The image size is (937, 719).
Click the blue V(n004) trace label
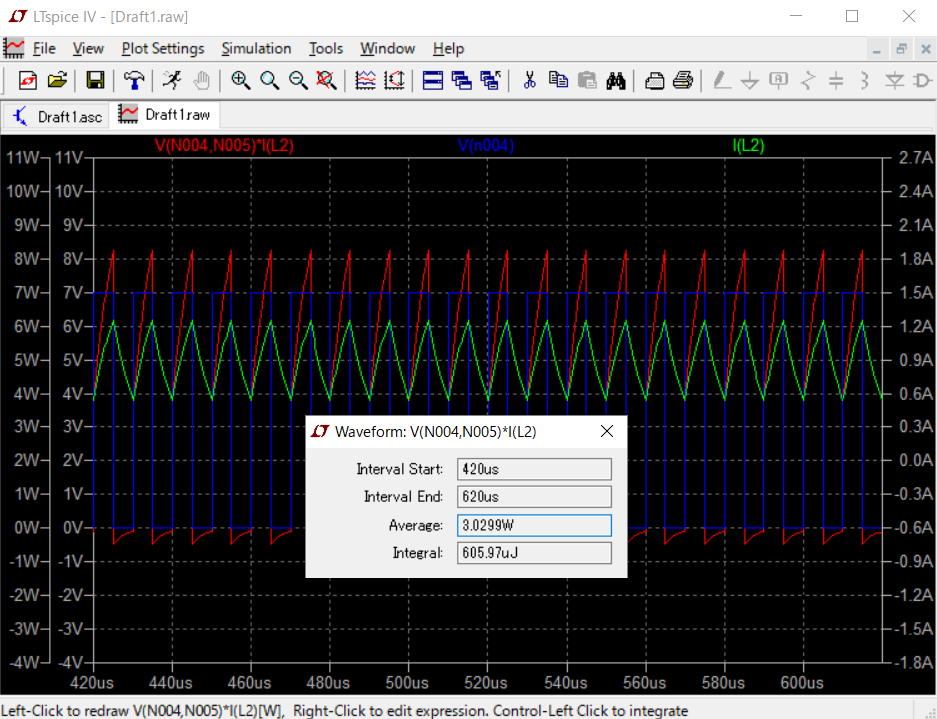[x=486, y=145]
